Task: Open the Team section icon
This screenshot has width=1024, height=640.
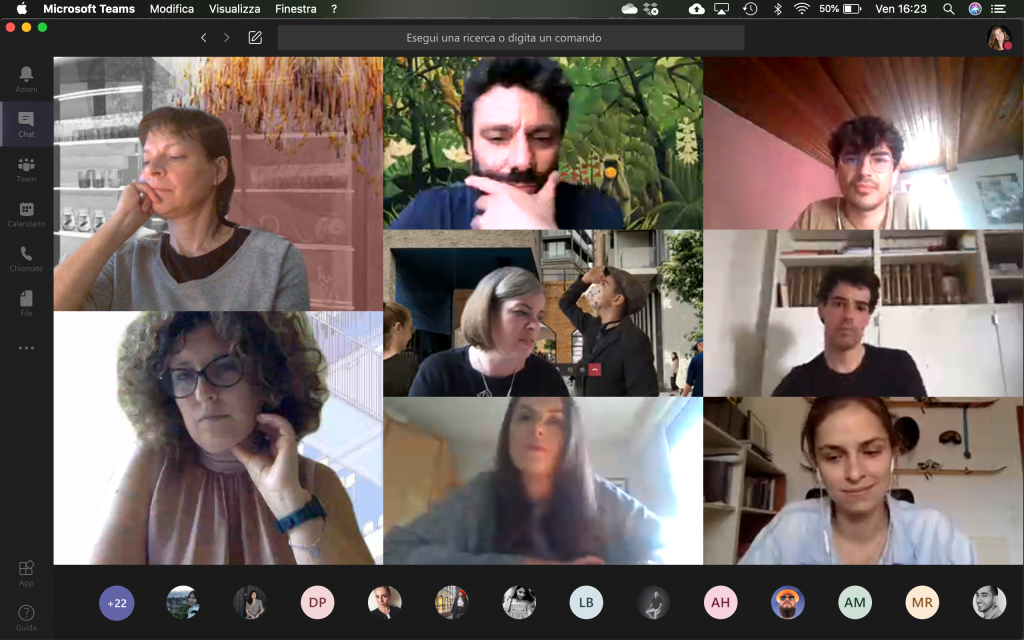Action: pyautogui.click(x=26, y=166)
